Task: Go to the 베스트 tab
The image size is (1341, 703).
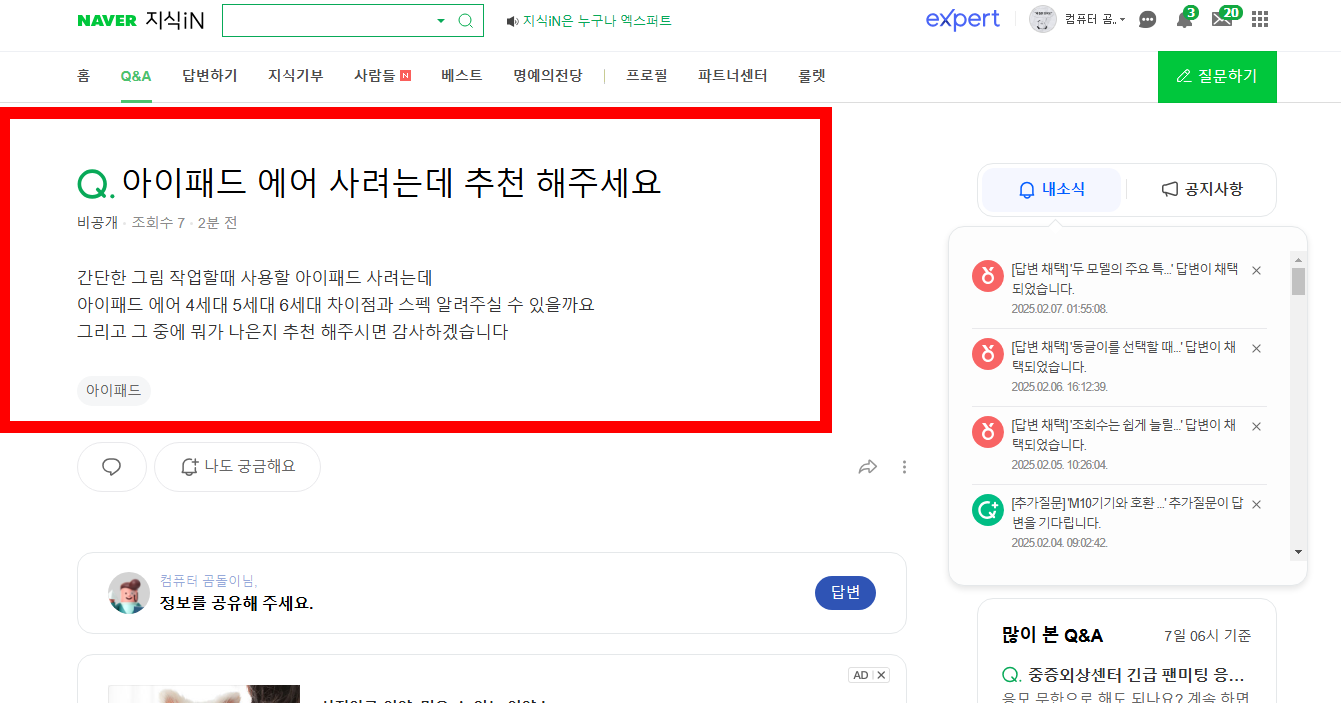Action: click(x=462, y=76)
